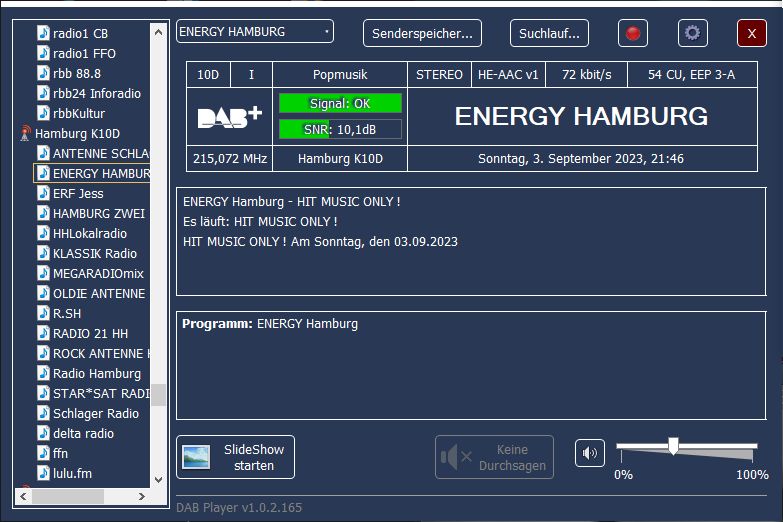Click the red record button
This screenshot has height=522, width=783.
[x=633, y=33]
